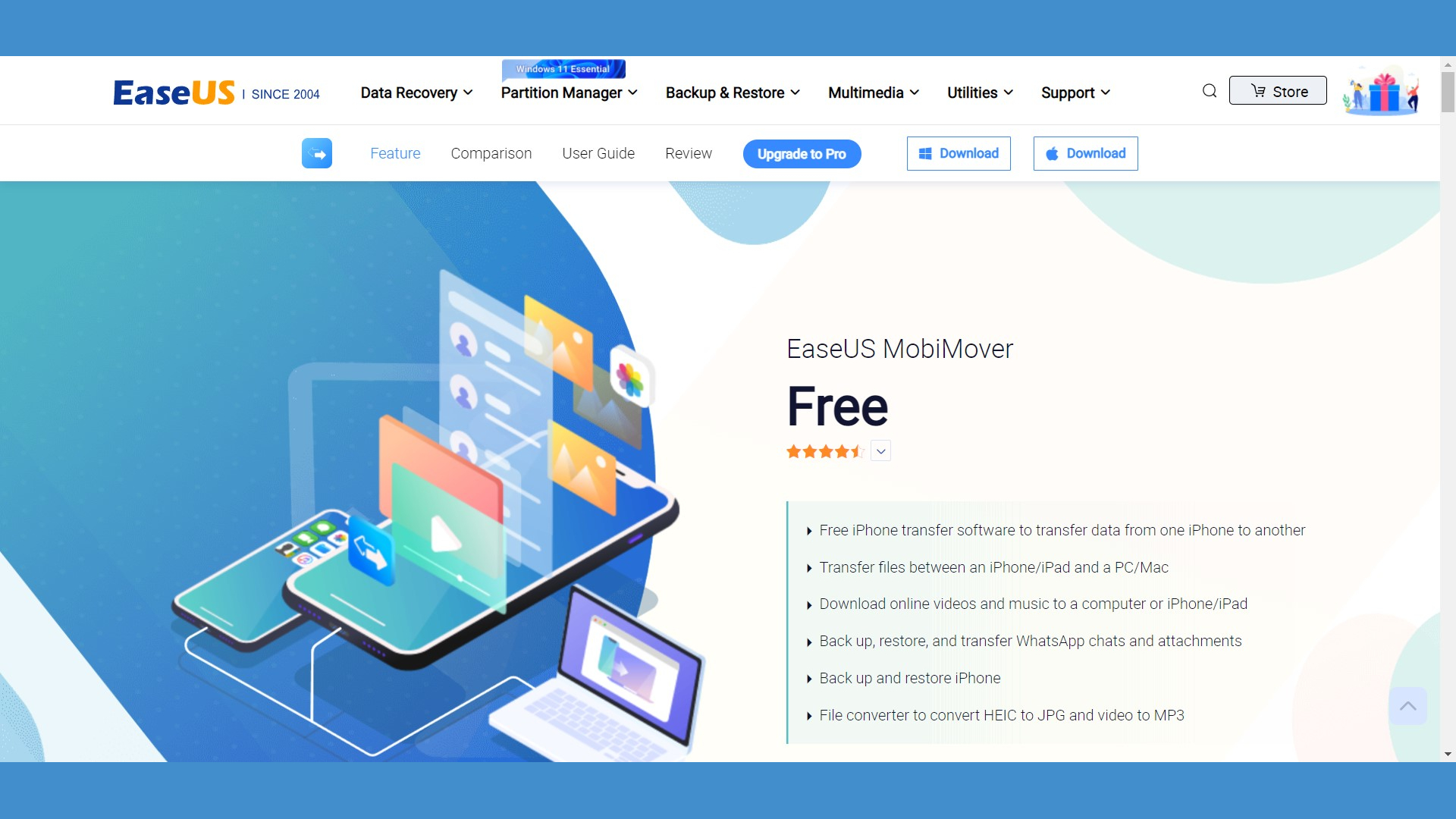Click the arrow navigation icon left of Feature

point(316,153)
